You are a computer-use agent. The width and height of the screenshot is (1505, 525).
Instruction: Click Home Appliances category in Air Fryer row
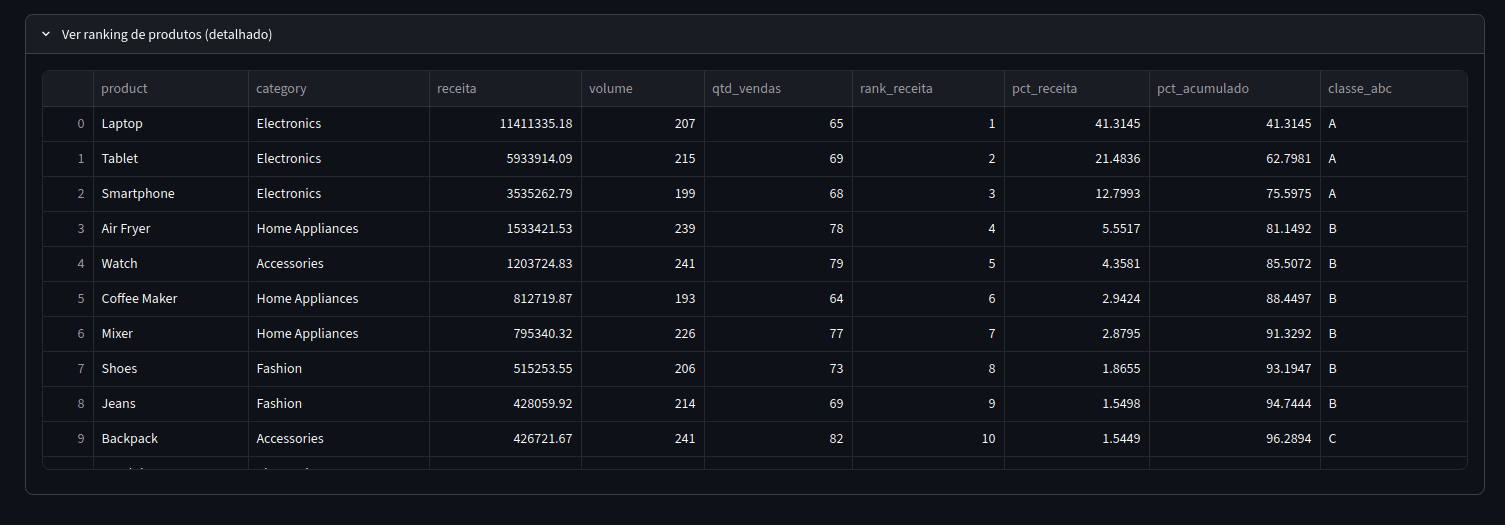[x=339, y=229]
